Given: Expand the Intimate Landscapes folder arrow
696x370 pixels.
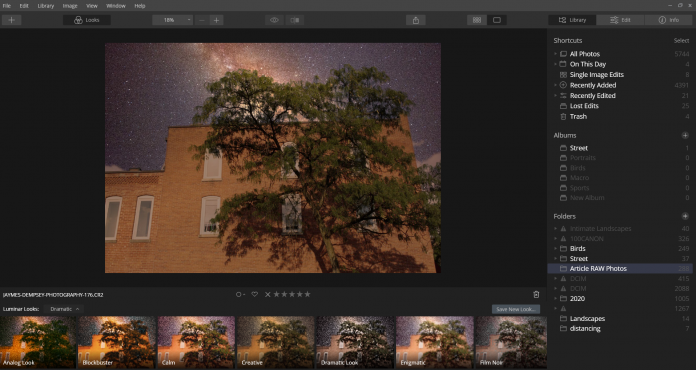Looking at the screenshot, I should coord(555,228).
